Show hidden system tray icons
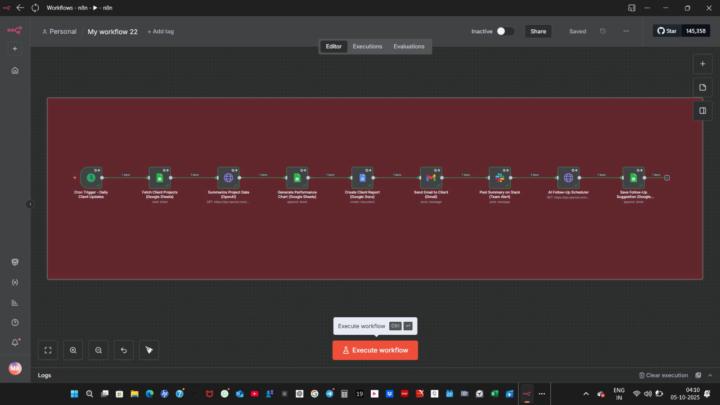 tap(586, 394)
